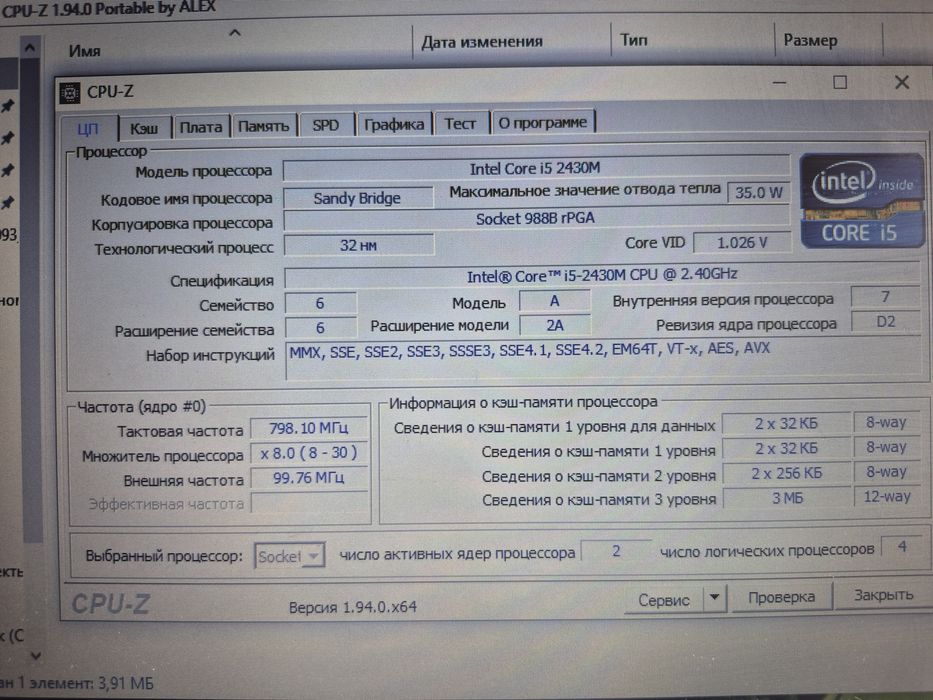Open the Плата tab

point(201,127)
